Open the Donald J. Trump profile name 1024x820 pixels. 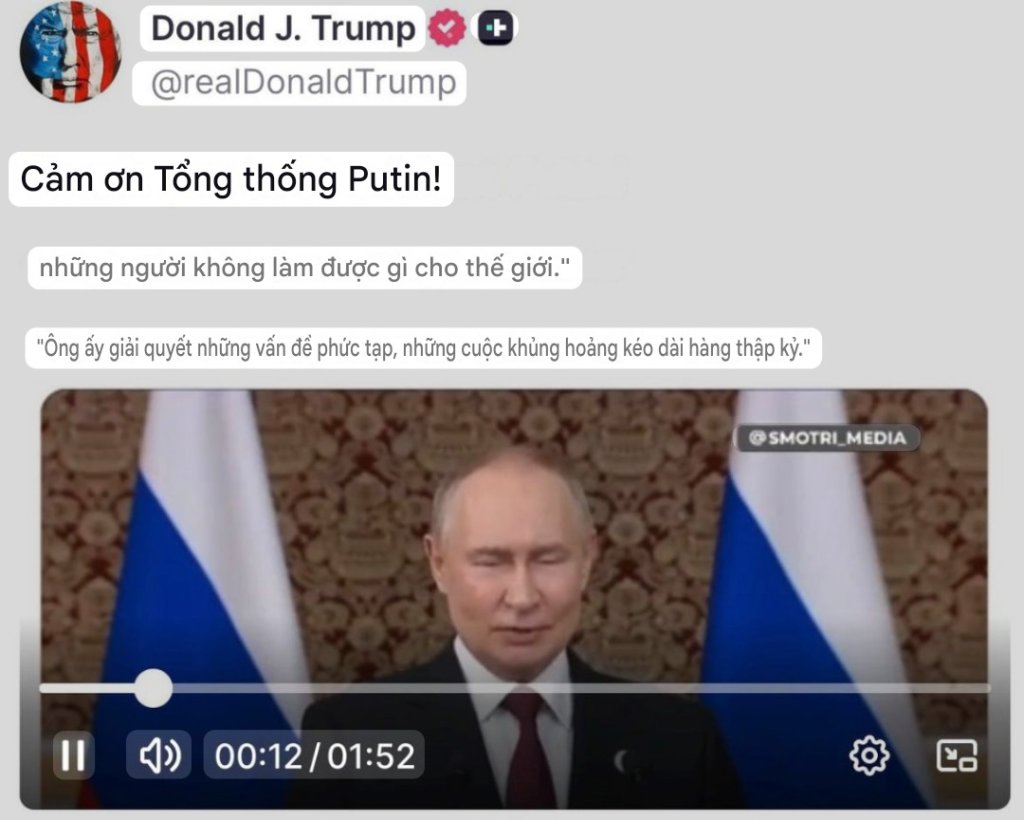click(x=283, y=29)
